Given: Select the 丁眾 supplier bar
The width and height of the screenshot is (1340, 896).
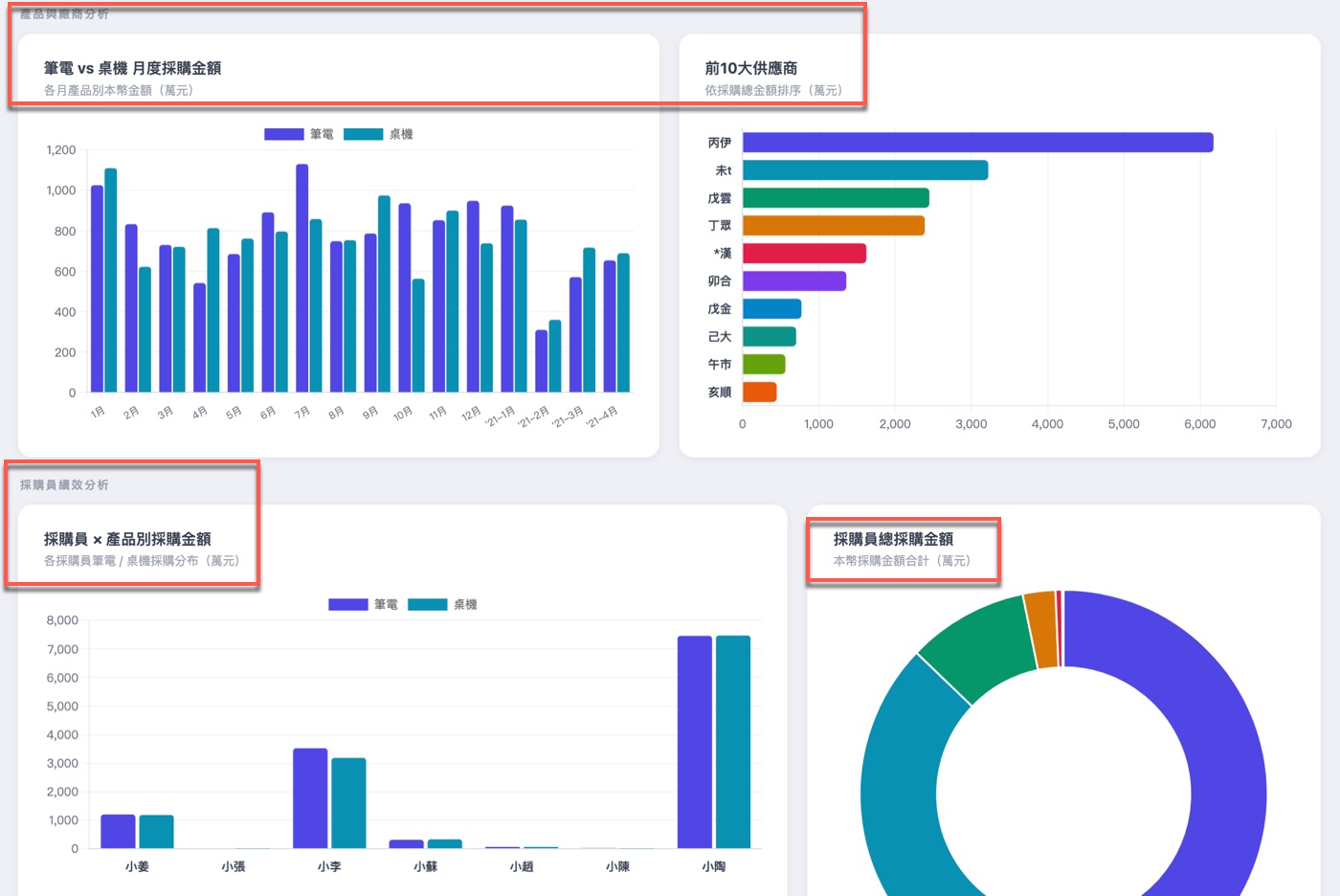Looking at the screenshot, I should click(x=834, y=226).
